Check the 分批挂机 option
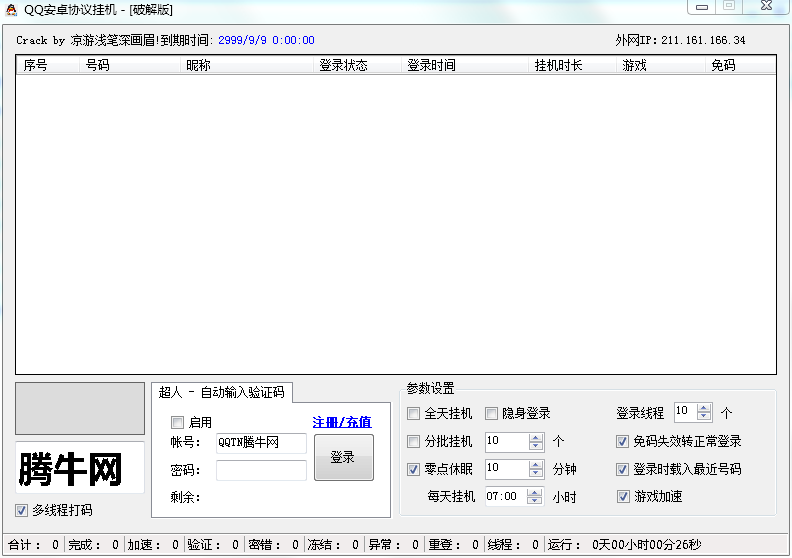The width and height of the screenshot is (792, 558). click(x=414, y=441)
